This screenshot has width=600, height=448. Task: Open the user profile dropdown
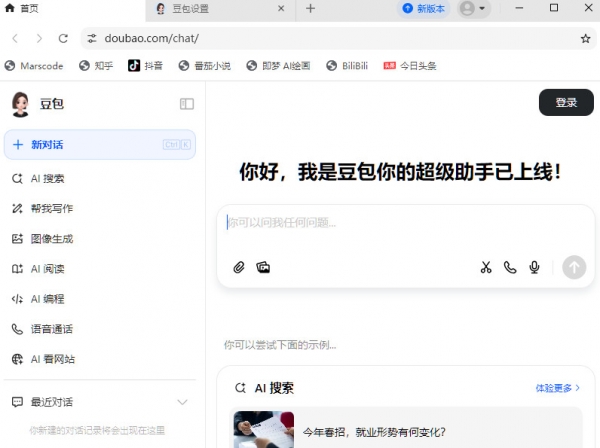click(473, 8)
